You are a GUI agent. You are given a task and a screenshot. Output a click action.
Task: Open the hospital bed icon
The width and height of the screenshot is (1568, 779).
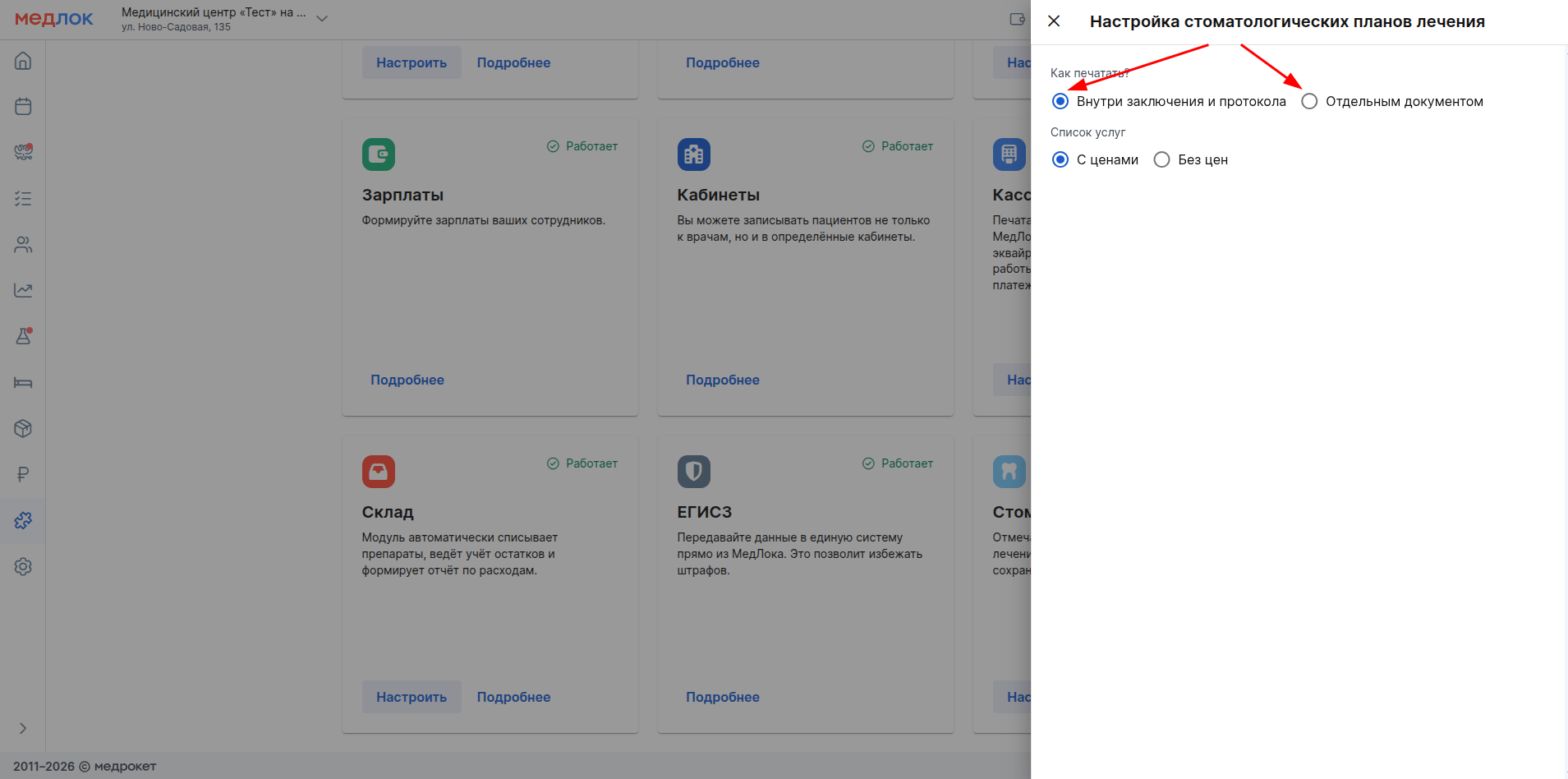click(23, 383)
